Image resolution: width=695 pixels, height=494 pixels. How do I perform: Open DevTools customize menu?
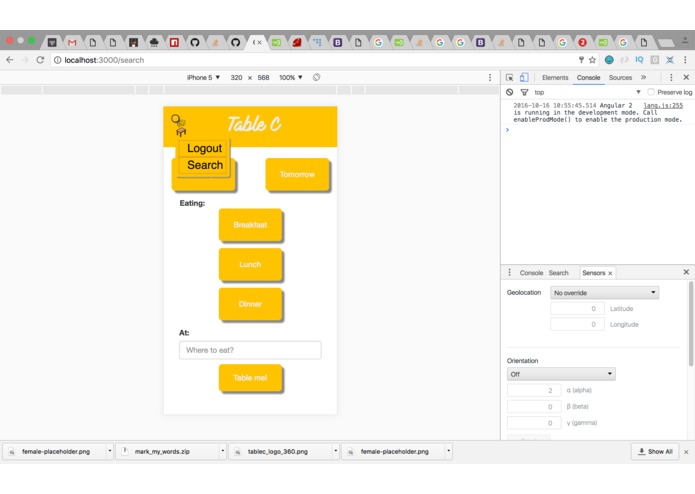tap(671, 78)
